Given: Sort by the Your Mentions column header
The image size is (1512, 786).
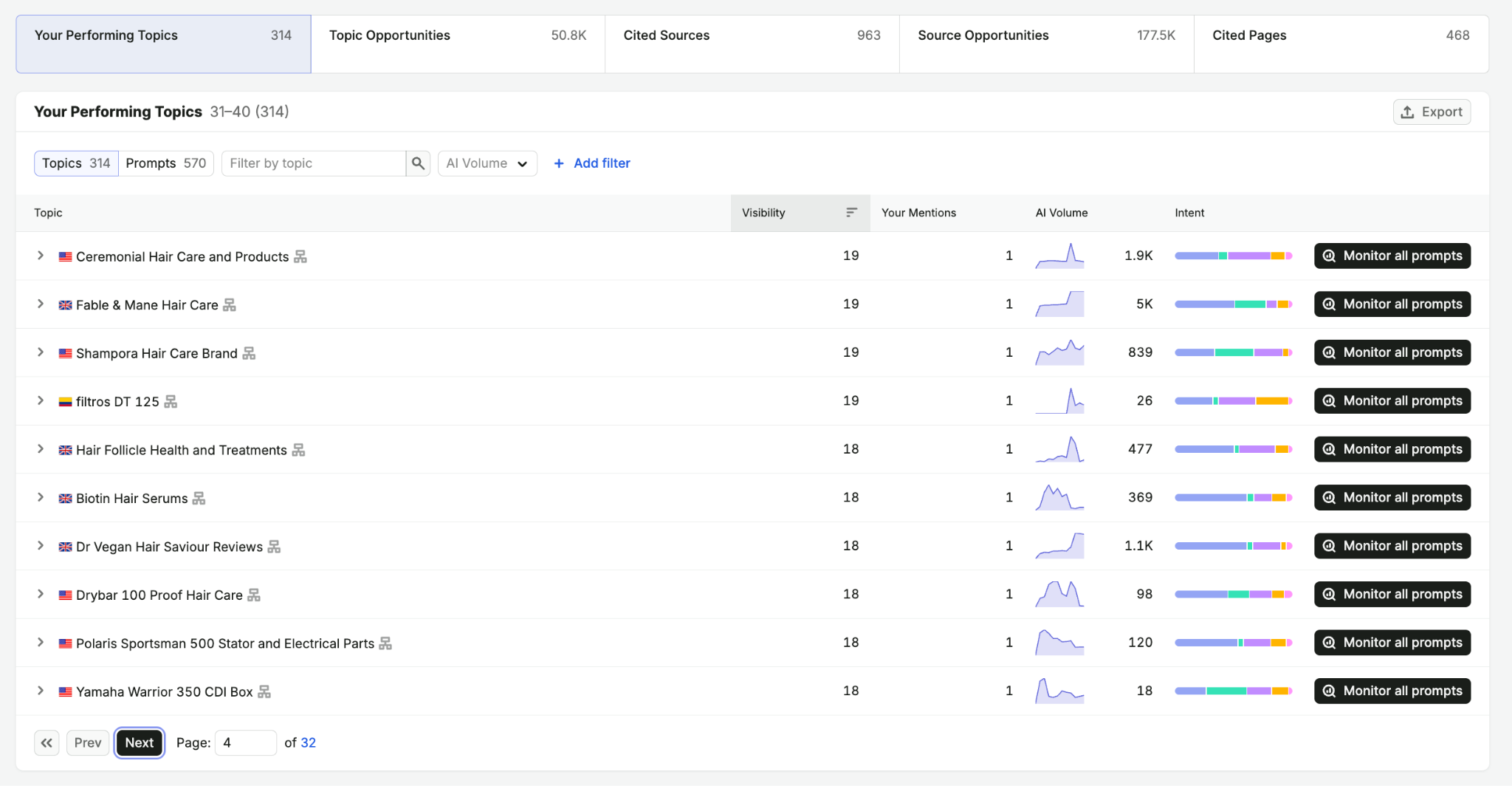Looking at the screenshot, I should point(918,213).
